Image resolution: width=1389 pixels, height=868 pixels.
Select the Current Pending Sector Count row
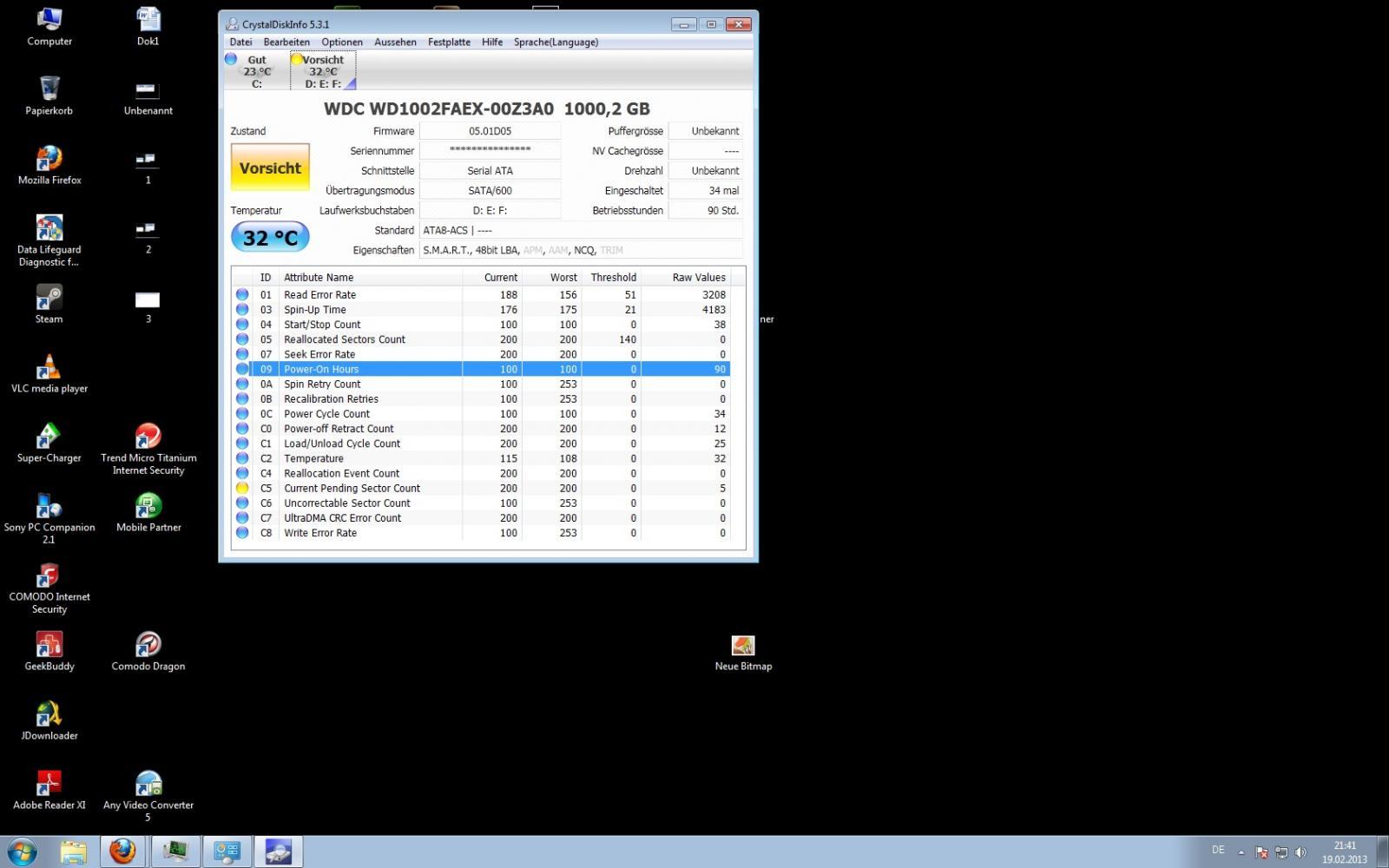(x=481, y=489)
